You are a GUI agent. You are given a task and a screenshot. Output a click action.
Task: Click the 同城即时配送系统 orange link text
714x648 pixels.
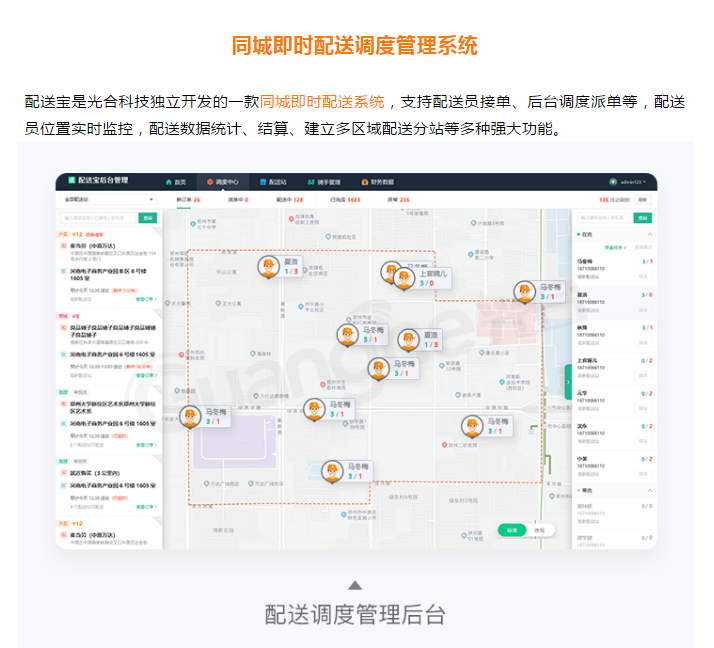coord(322,102)
